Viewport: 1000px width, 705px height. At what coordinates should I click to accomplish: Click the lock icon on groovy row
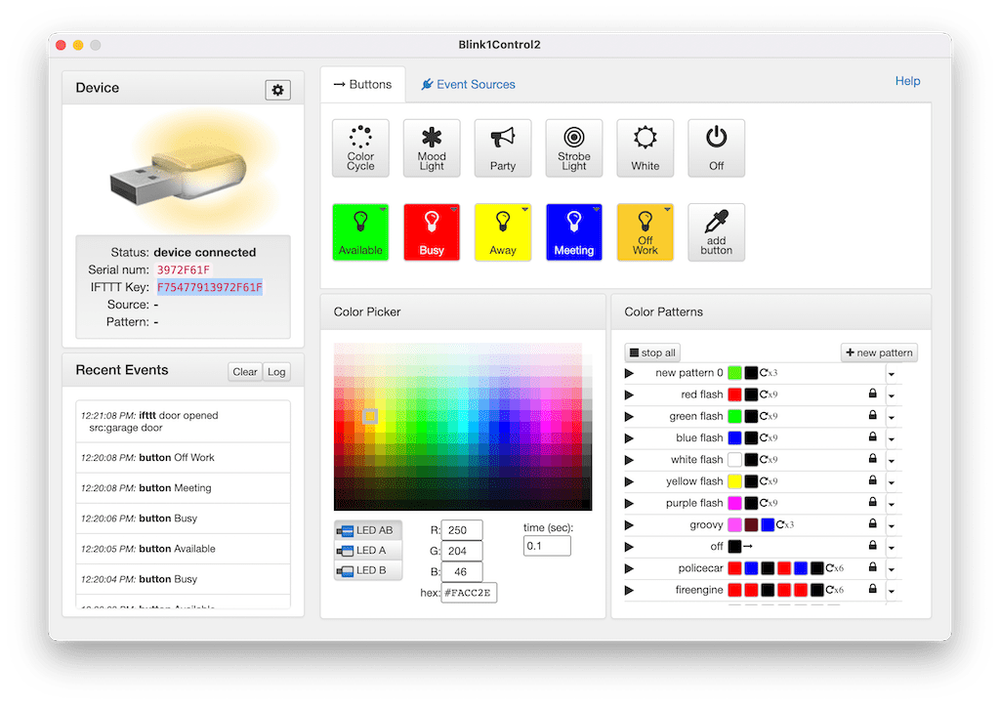click(x=872, y=524)
